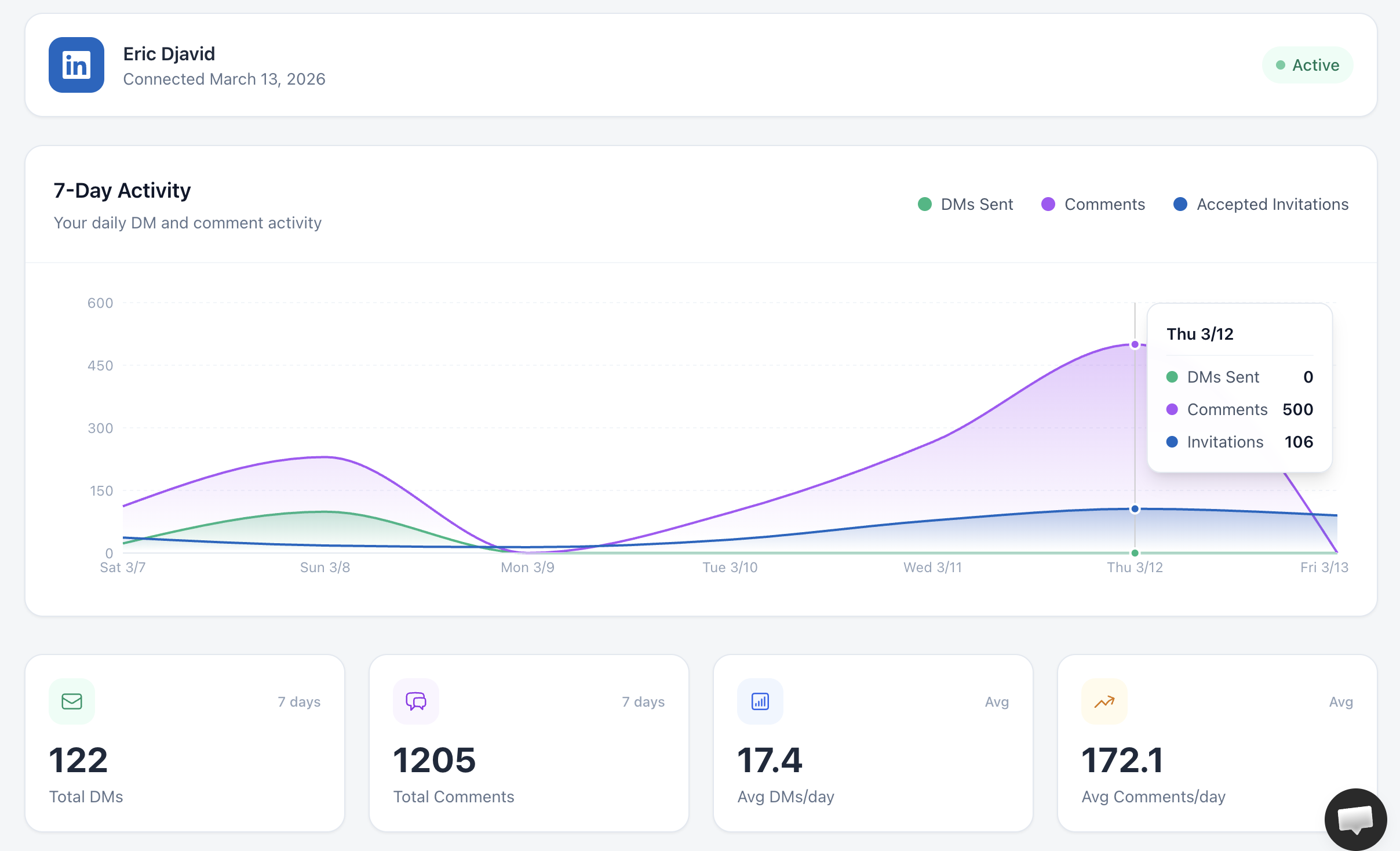Click the trending arrow icon on Avg Comments card
This screenshot has width=1400, height=851.
point(1104,701)
